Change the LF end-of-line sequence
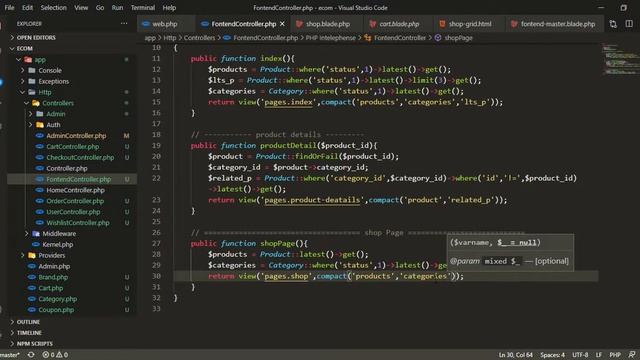This screenshot has height=360, width=640. (599, 355)
